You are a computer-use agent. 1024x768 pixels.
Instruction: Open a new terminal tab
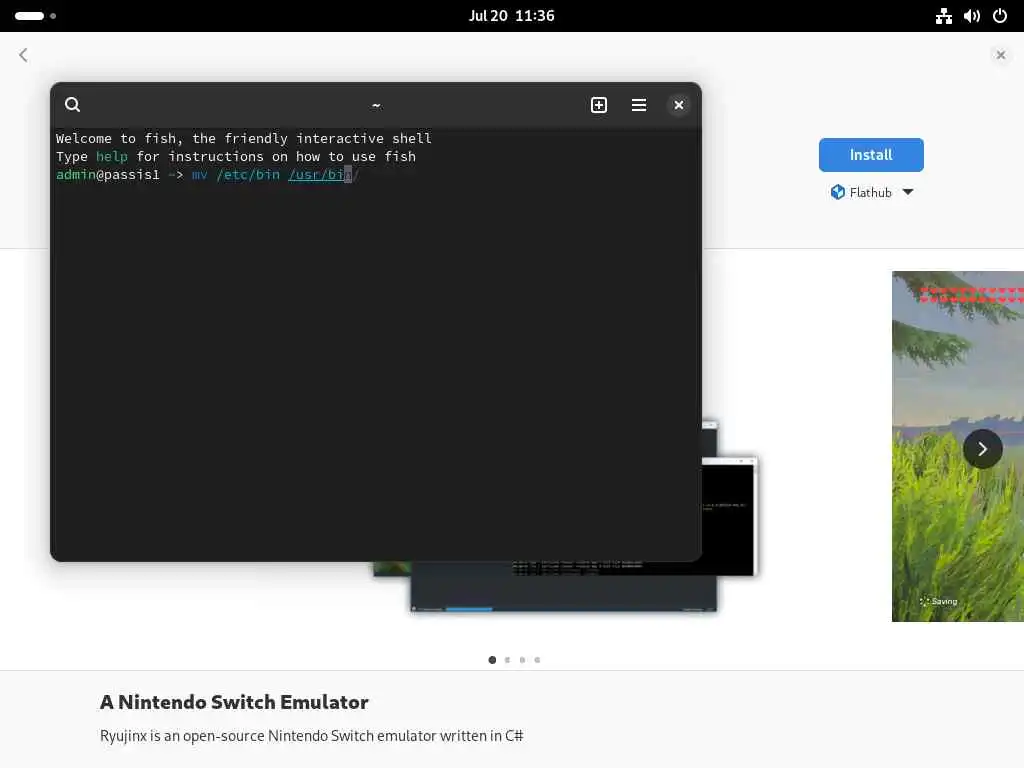pyautogui.click(x=599, y=104)
